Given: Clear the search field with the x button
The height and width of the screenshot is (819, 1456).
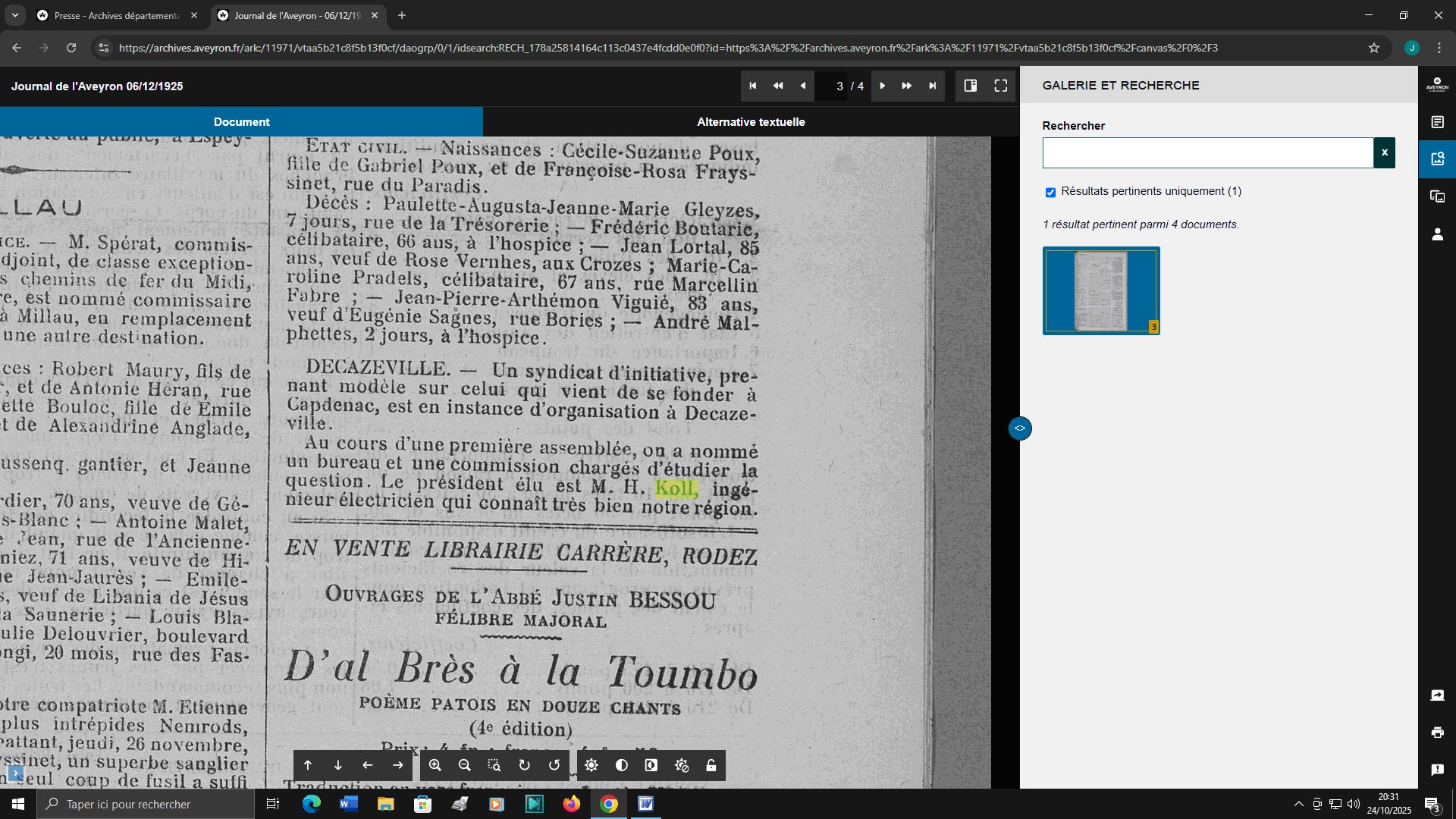Looking at the screenshot, I should coord(1384,152).
